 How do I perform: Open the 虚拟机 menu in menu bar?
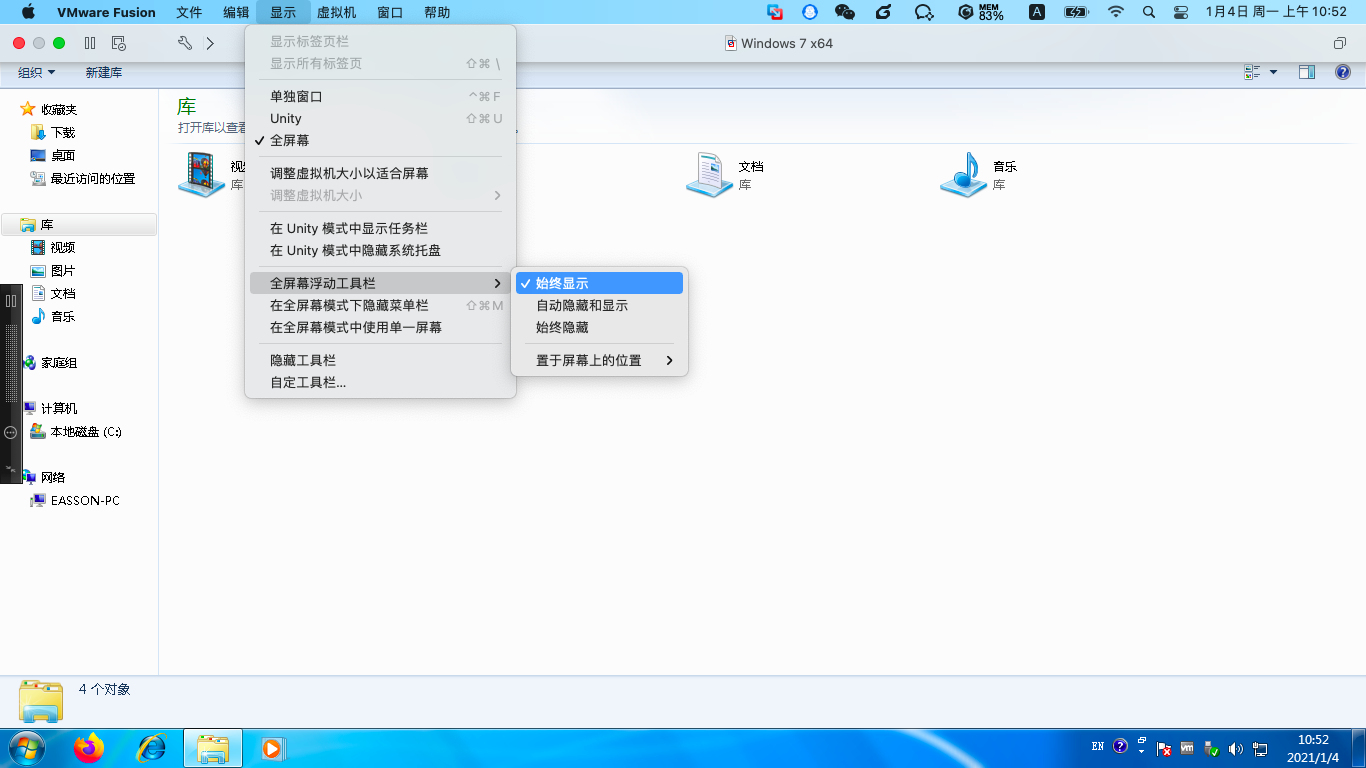(x=336, y=13)
